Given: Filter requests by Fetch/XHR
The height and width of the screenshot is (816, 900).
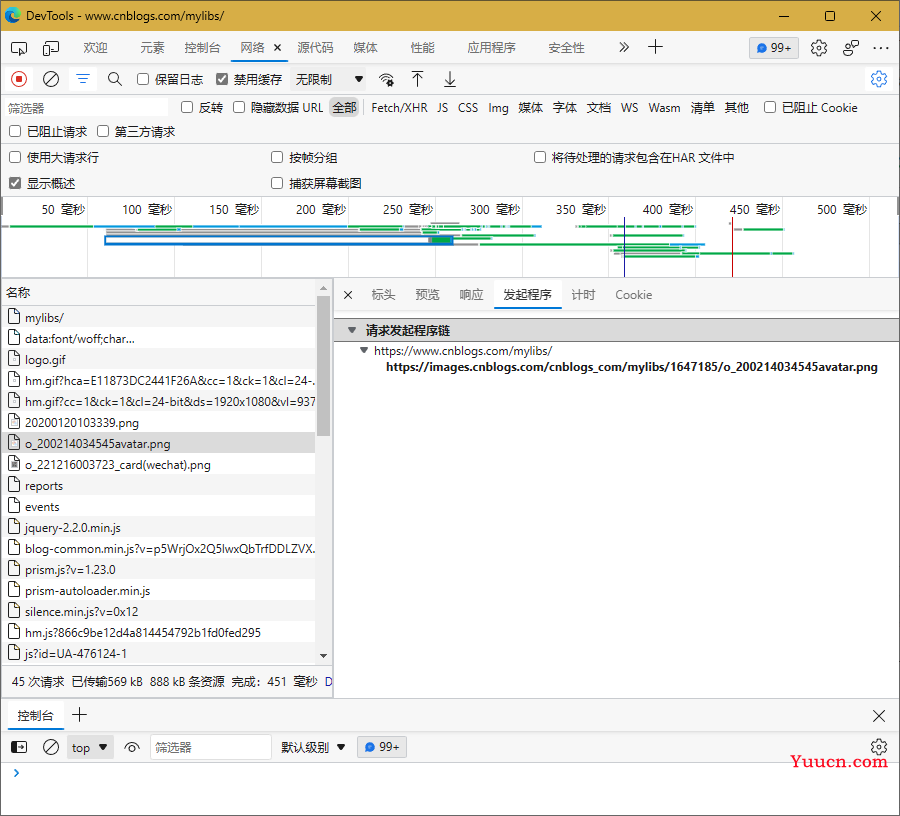Looking at the screenshot, I should 399,108.
